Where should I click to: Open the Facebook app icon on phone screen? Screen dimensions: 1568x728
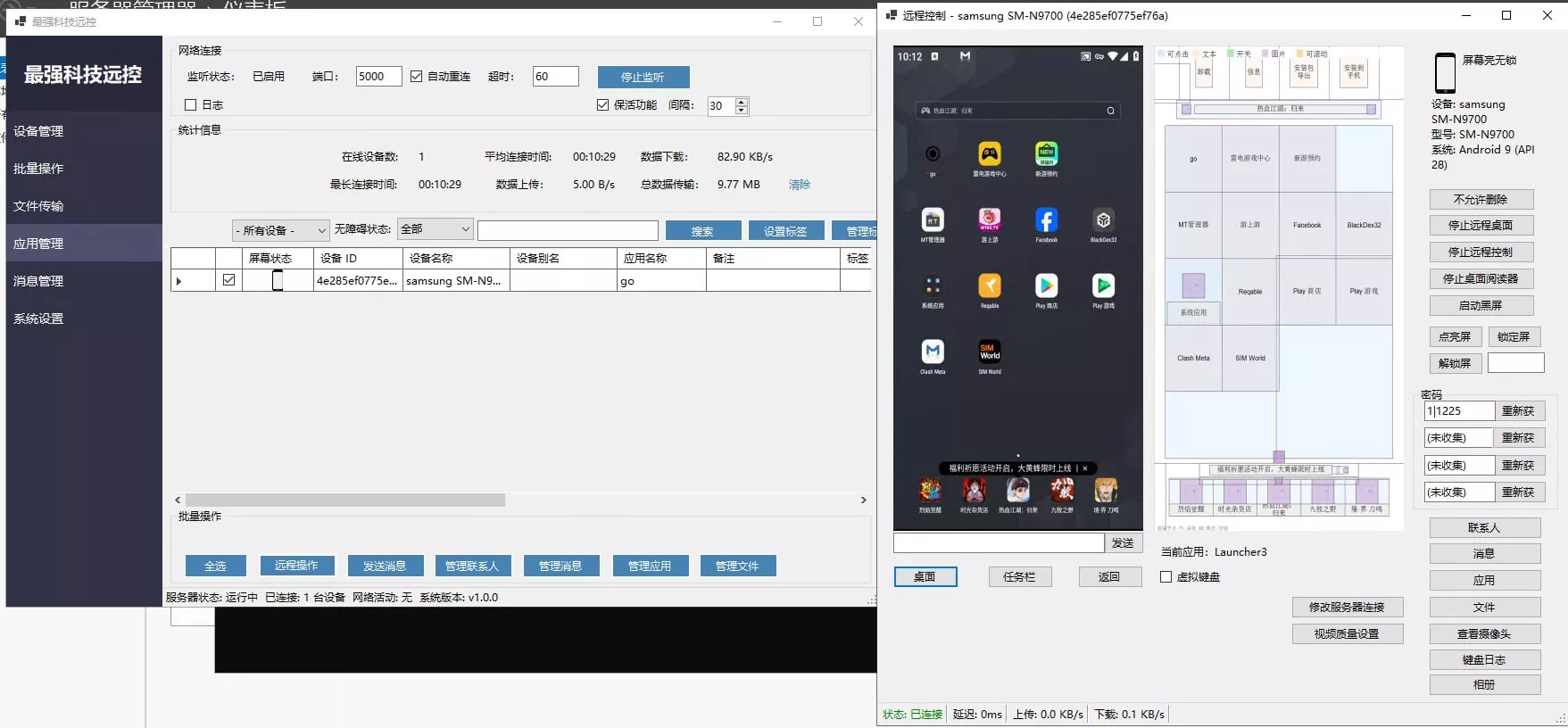[x=1046, y=219]
